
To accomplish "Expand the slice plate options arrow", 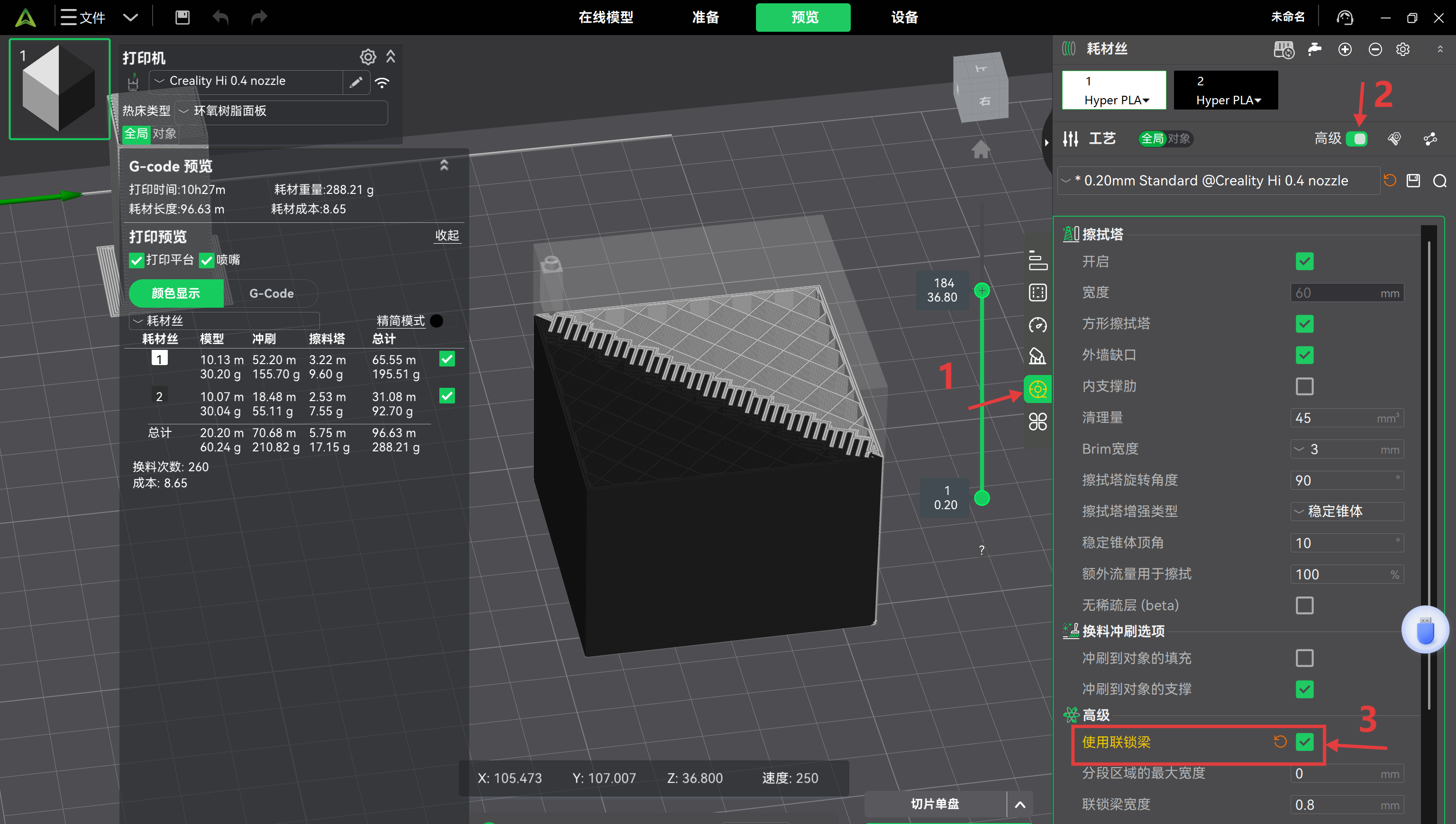I will click(x=1020, y=804).
